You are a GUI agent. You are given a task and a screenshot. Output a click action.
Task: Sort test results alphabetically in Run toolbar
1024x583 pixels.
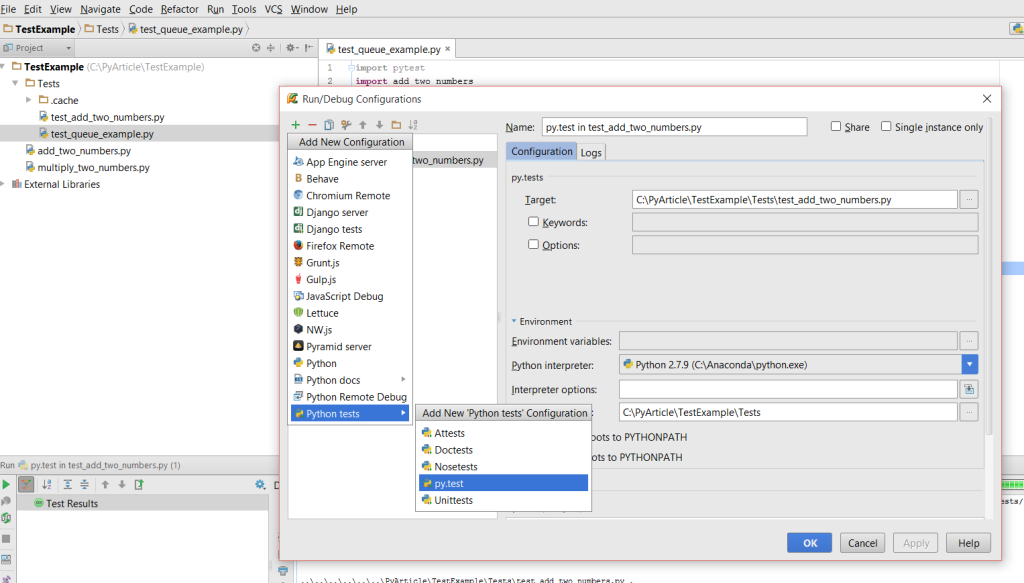pyautogui.click(x=46, y=484)
